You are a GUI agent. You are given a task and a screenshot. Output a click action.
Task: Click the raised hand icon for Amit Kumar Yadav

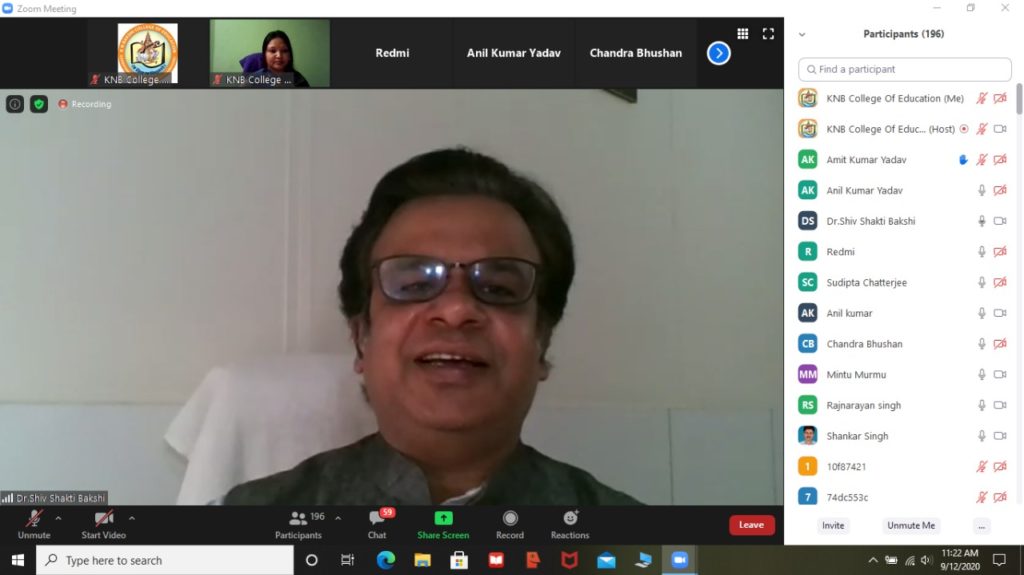(x=963, y=159)
